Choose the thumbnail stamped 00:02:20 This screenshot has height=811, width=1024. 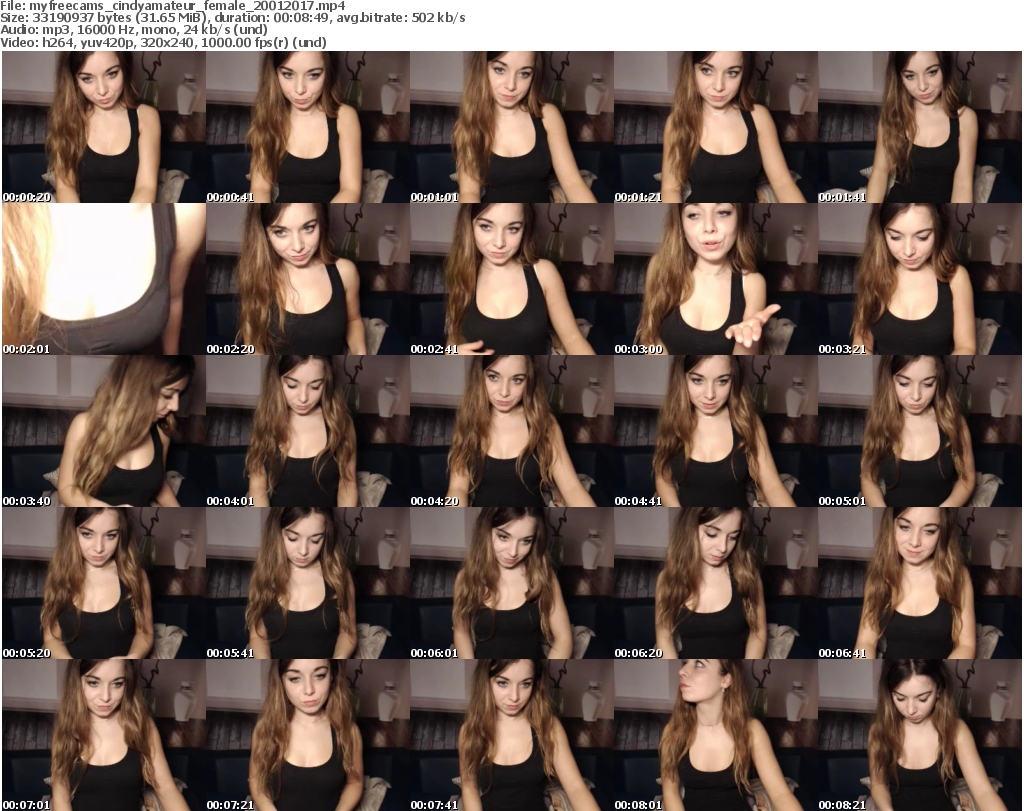coord(308,279)
